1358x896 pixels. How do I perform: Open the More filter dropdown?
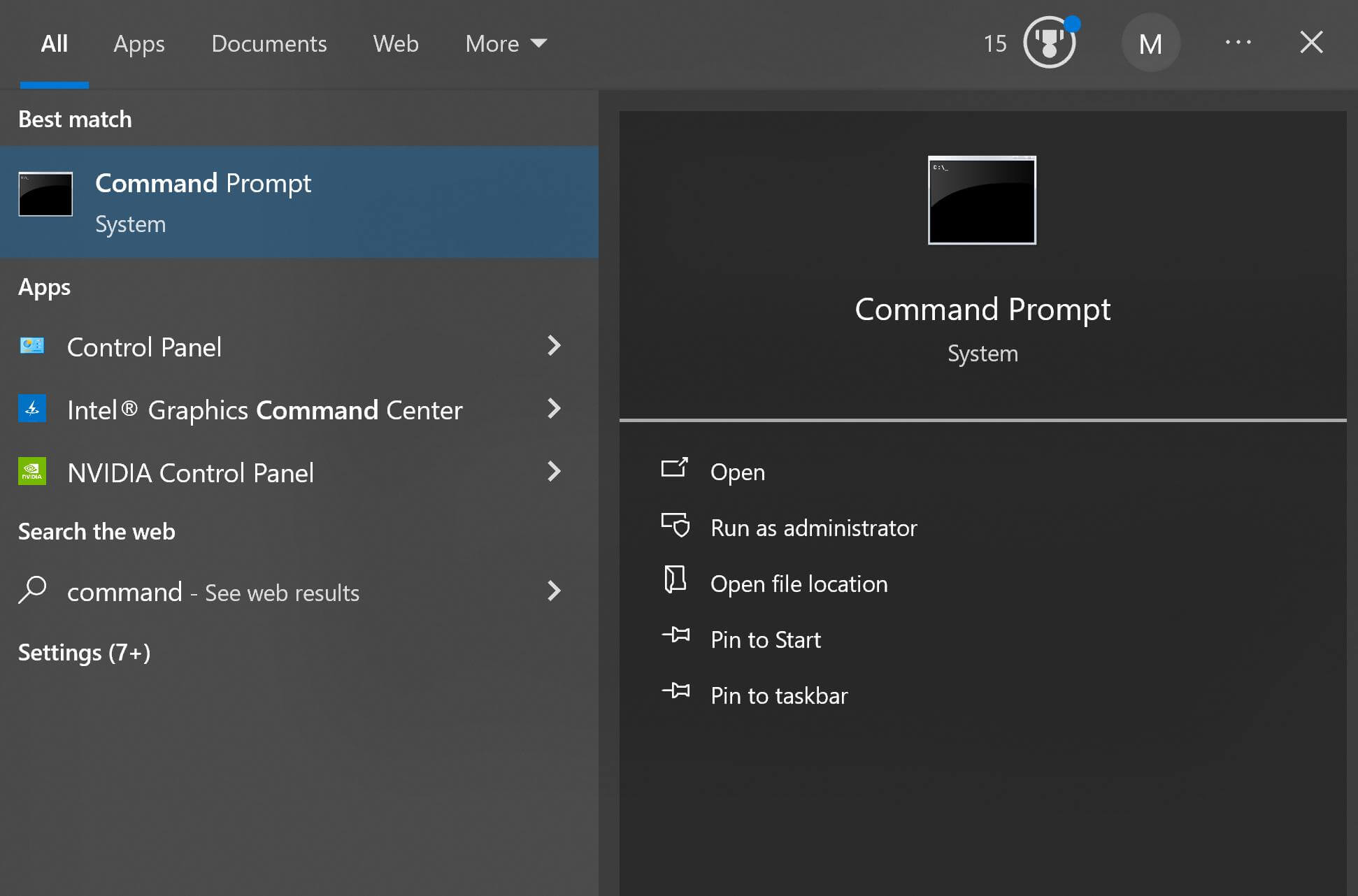click(506, 43)
